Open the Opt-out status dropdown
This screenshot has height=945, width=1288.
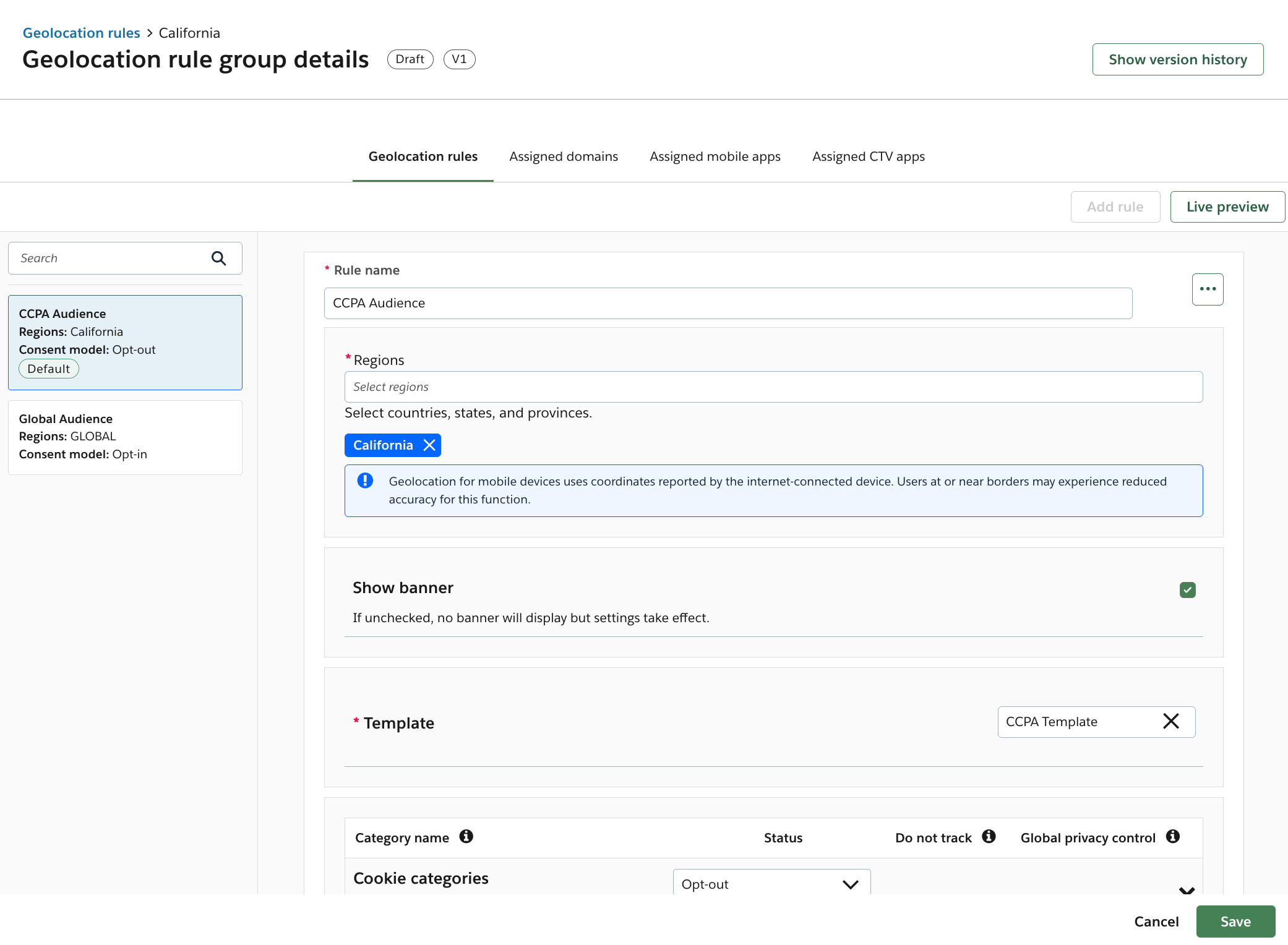pyautogui.click(x=771, y=884)
